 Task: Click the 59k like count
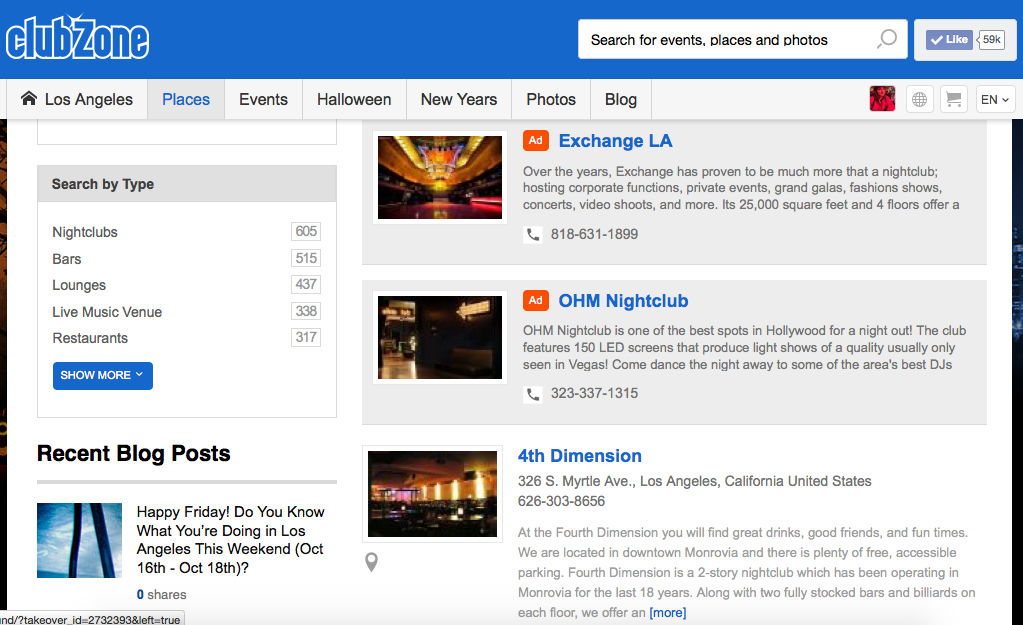(991, 40)
